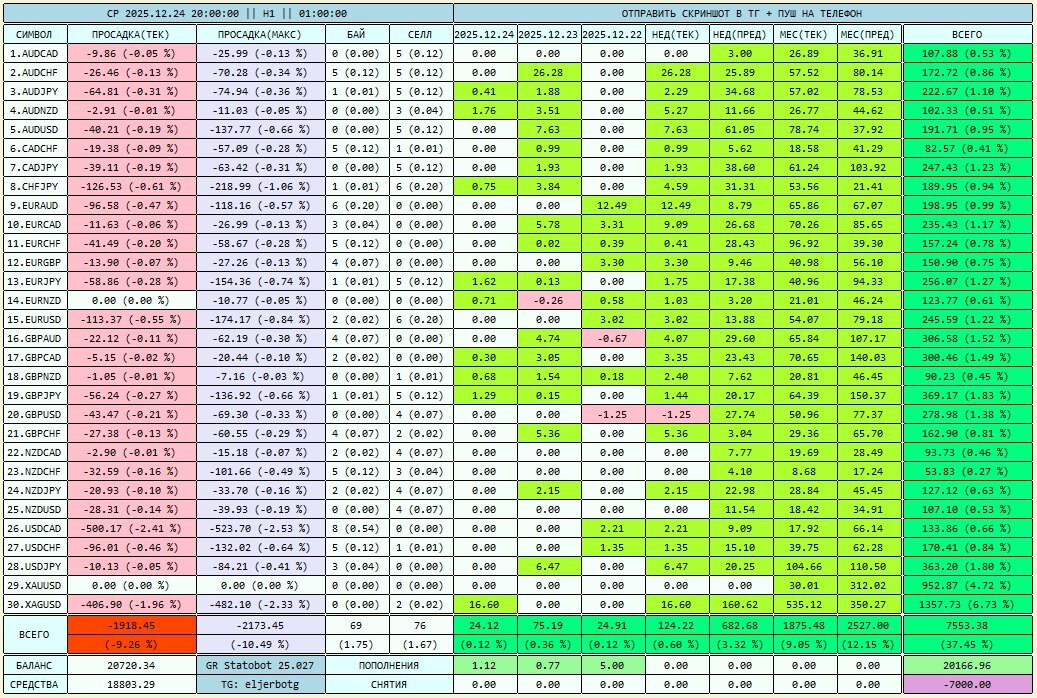Click the total max drawdown -2173.45
The width and height of the screenshot is (1037, 698).
click(260, 626)
